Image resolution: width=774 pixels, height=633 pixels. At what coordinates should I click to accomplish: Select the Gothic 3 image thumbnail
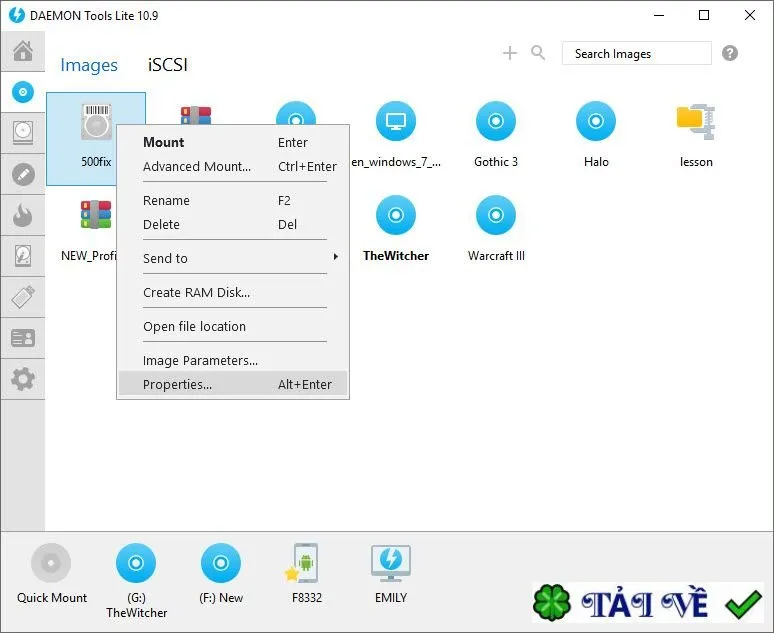click(496, 135)
